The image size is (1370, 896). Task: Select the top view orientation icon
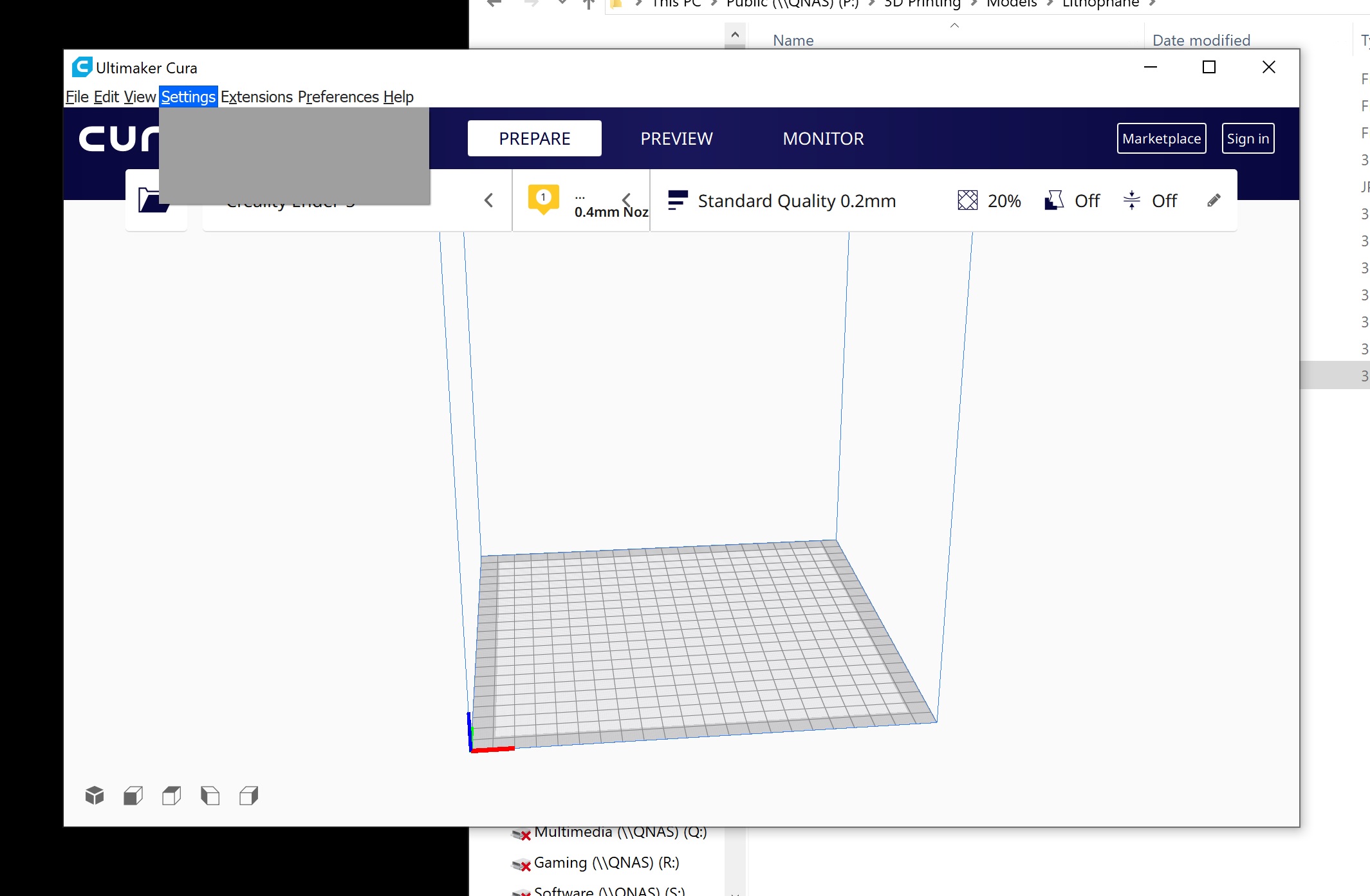pyautogui.click(x=171, y=796)
